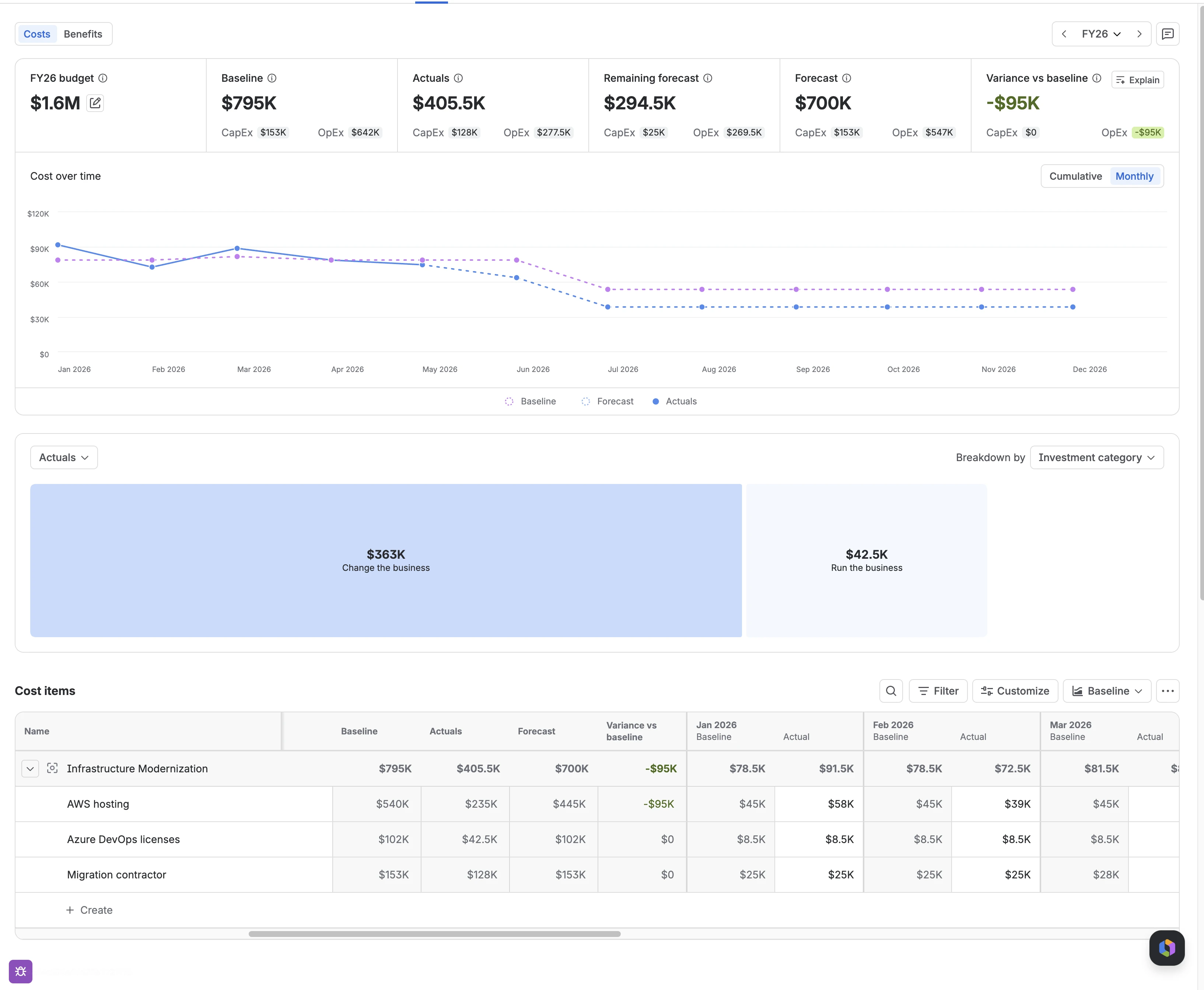Image resolution: width=1204 pixels, height=990 pixels.
Task: Select the Run the business block
Action: coord(867,561)
